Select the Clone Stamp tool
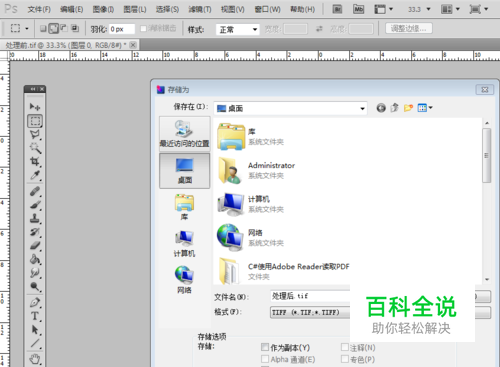 tap(35, 218)
